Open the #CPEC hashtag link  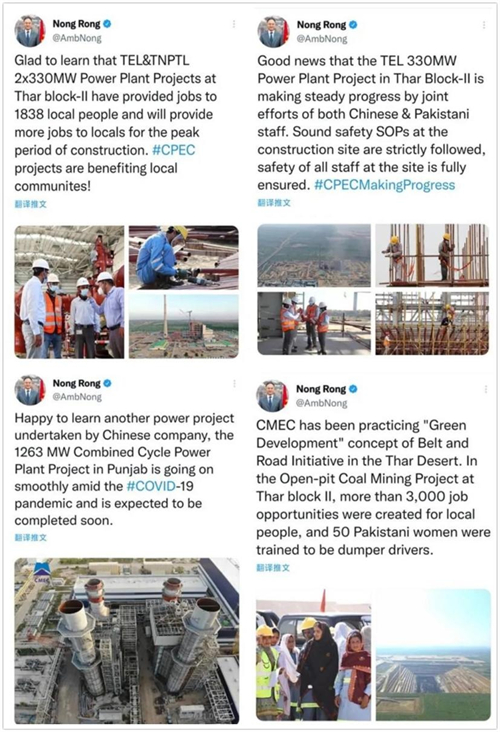click(174, 150)
